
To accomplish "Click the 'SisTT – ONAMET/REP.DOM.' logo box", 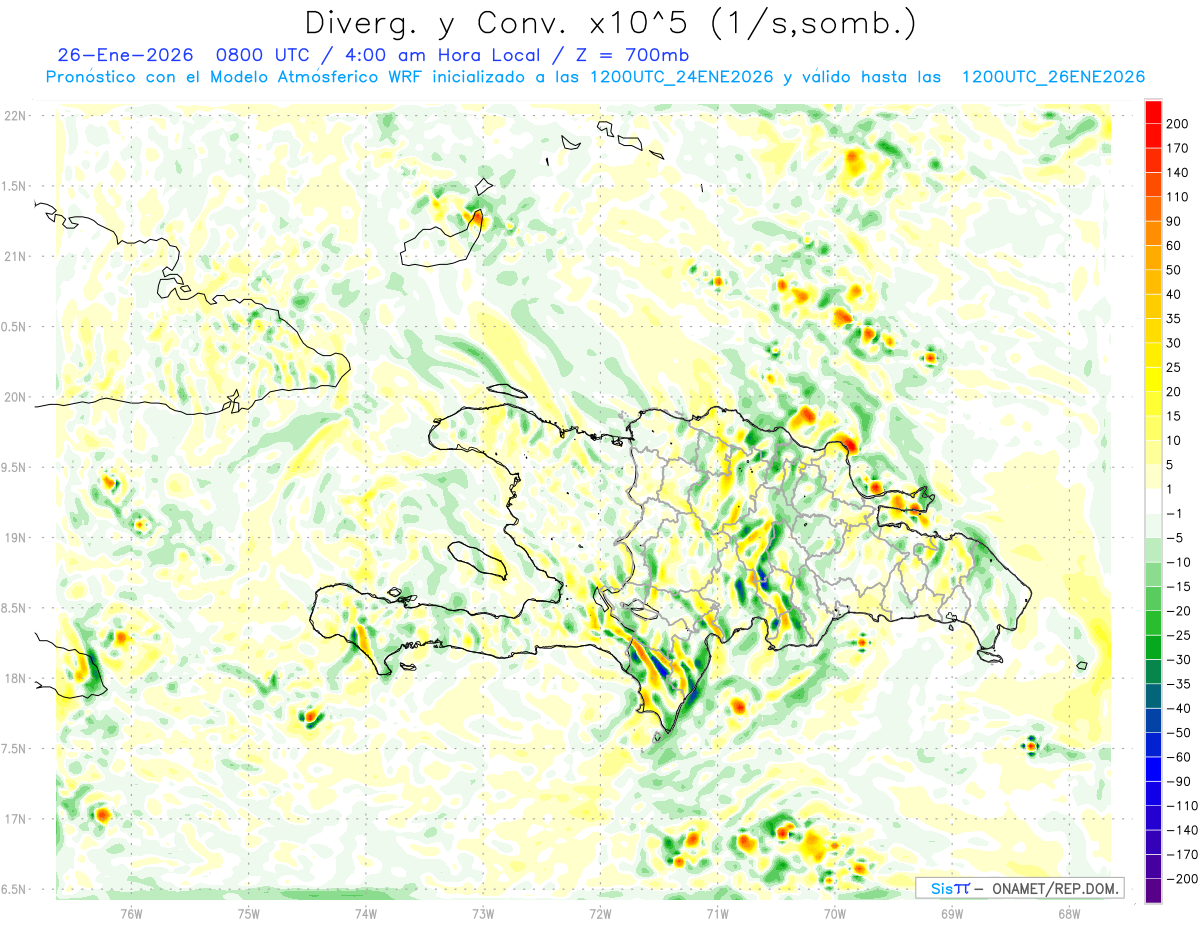I will tap(1020, 888).
